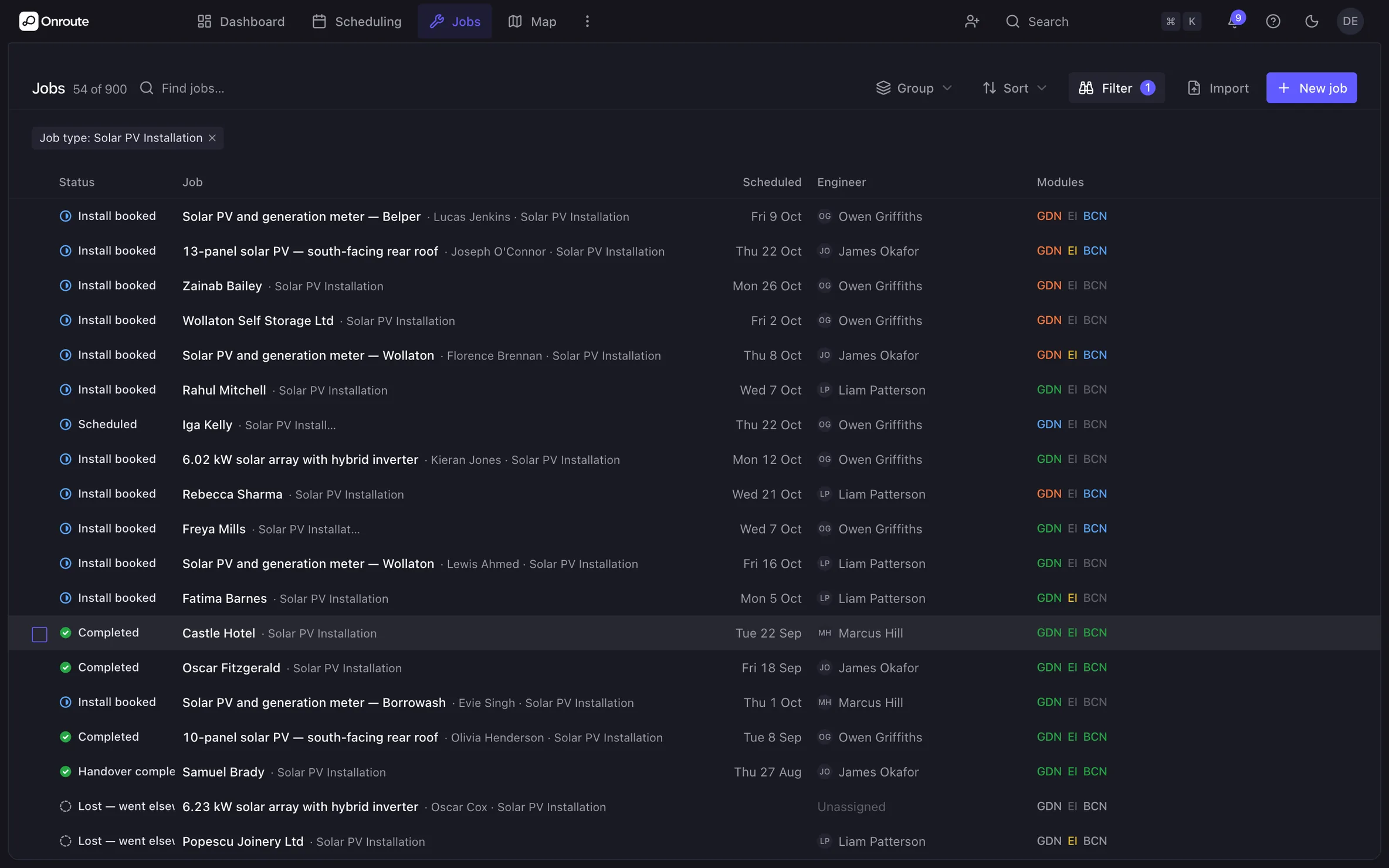Click the Thu 27 Aug scheduled date
The height and width of the screenshot is (868, 1389).
[767, 772]
